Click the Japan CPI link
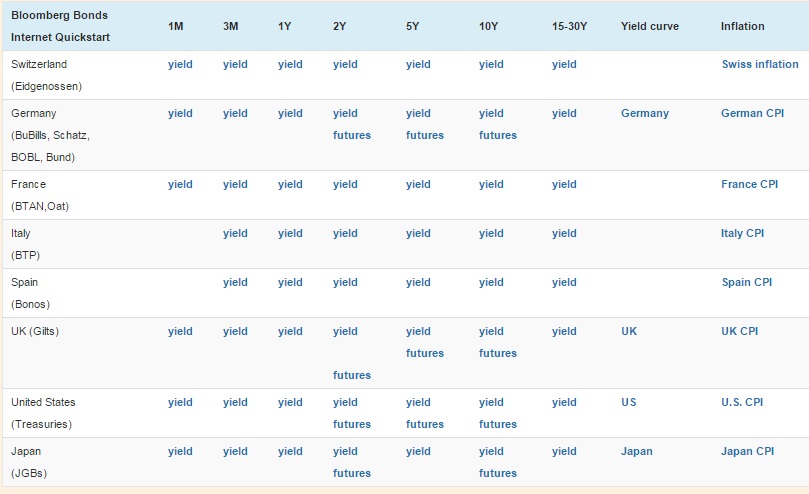809x494 pixels. click(747, 451)
